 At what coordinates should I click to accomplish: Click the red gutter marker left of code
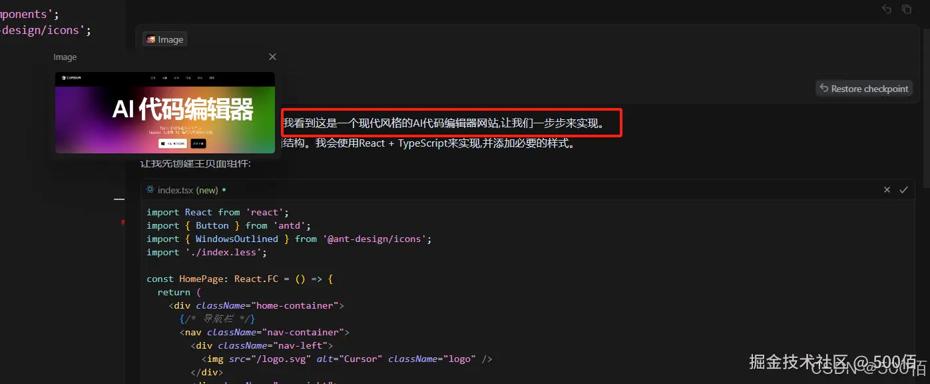tap(123, 222)
